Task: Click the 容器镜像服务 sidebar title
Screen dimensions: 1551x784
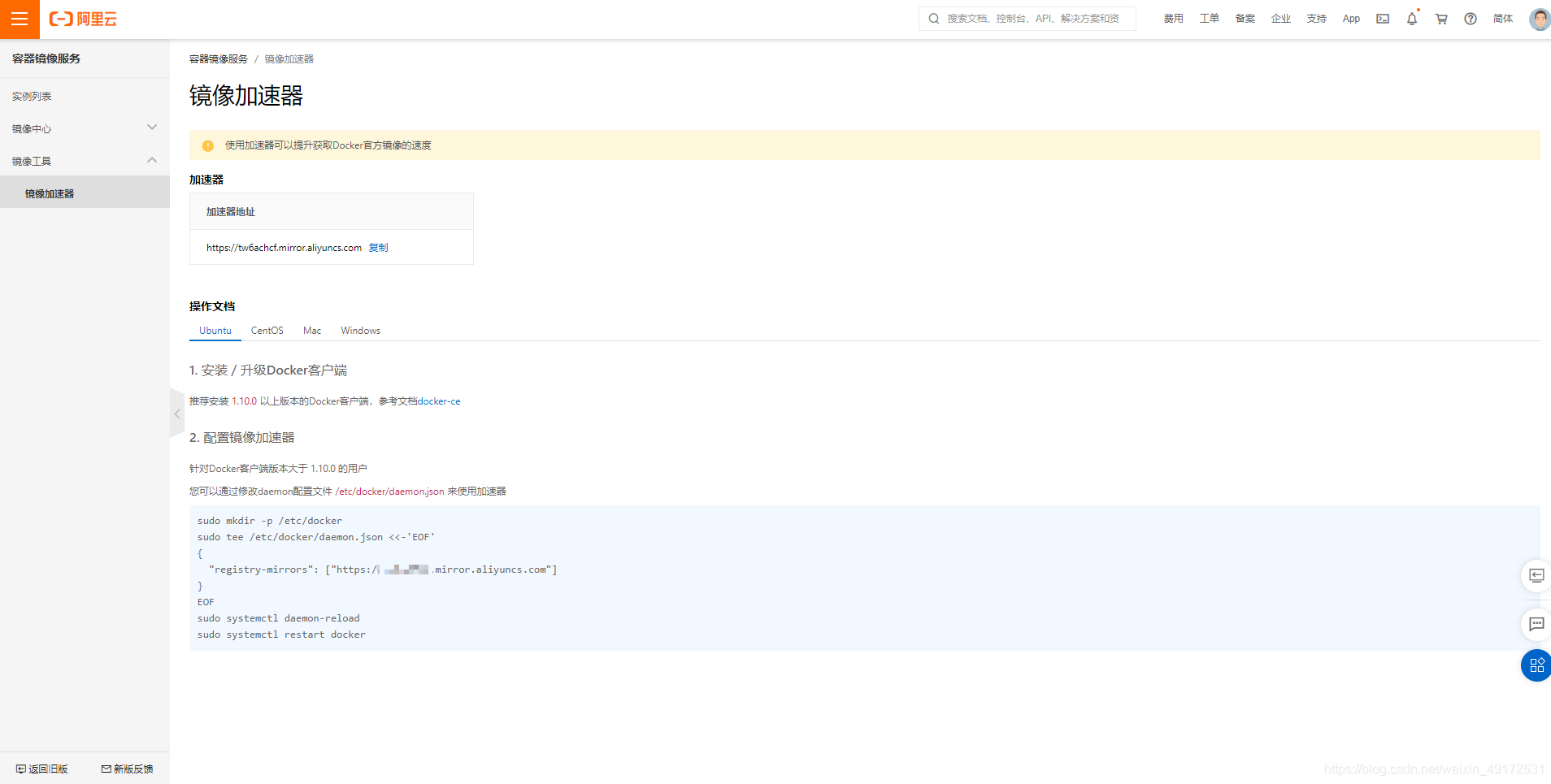Action: [x=46, y=58]
